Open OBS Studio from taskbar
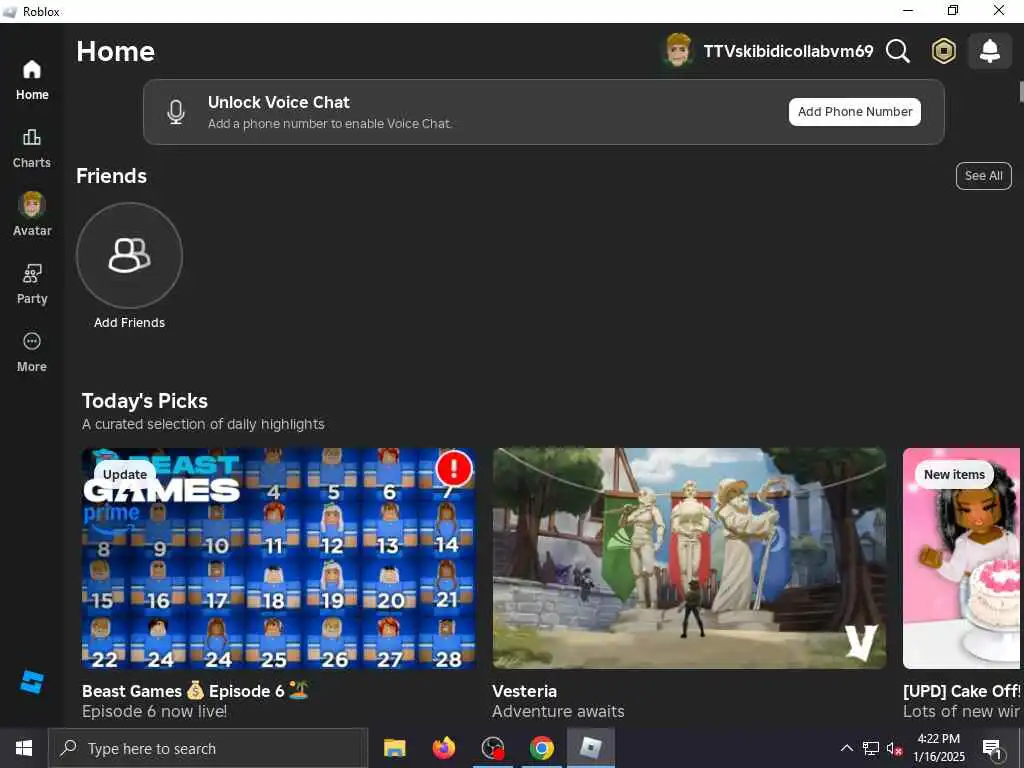 pyautogui.click(x=492, y=748)
